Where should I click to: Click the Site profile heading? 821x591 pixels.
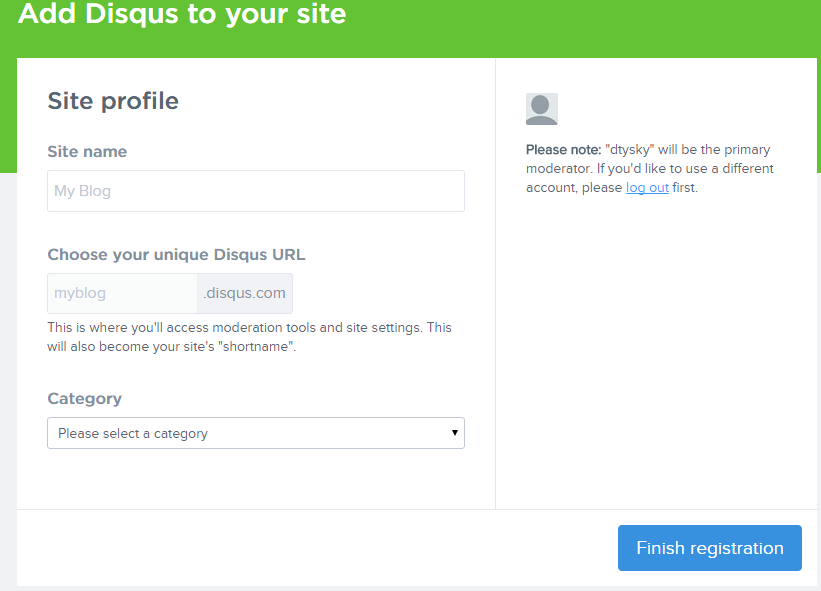click(113, 101)
